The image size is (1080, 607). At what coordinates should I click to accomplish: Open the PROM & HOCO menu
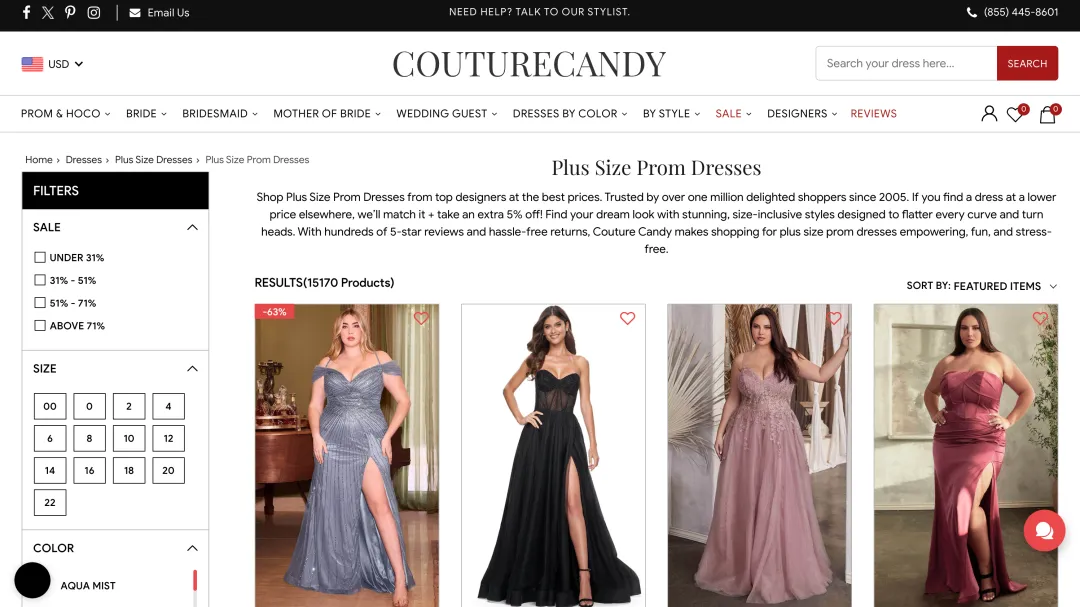[x=65, y=114]
